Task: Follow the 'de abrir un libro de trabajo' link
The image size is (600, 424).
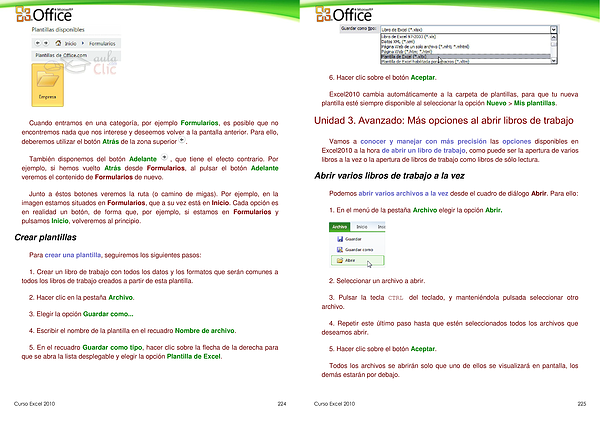Action: coord(424,150)
